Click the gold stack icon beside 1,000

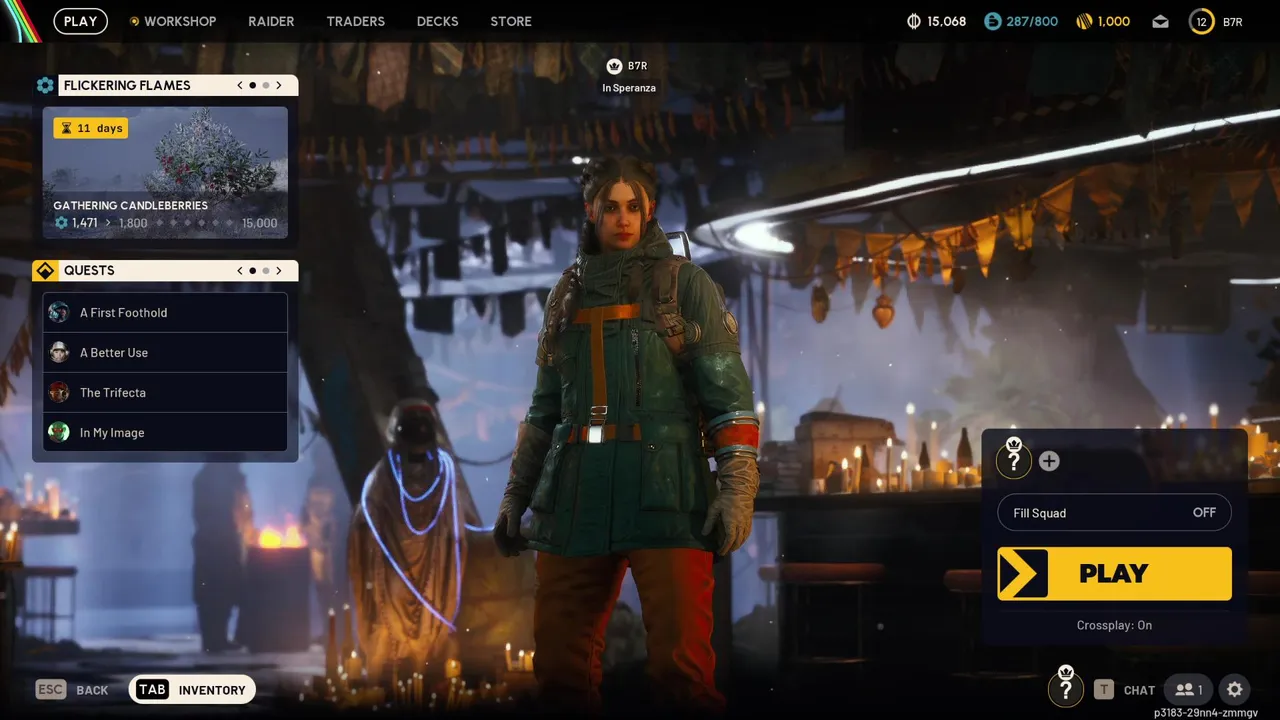tap(1084, 21)
